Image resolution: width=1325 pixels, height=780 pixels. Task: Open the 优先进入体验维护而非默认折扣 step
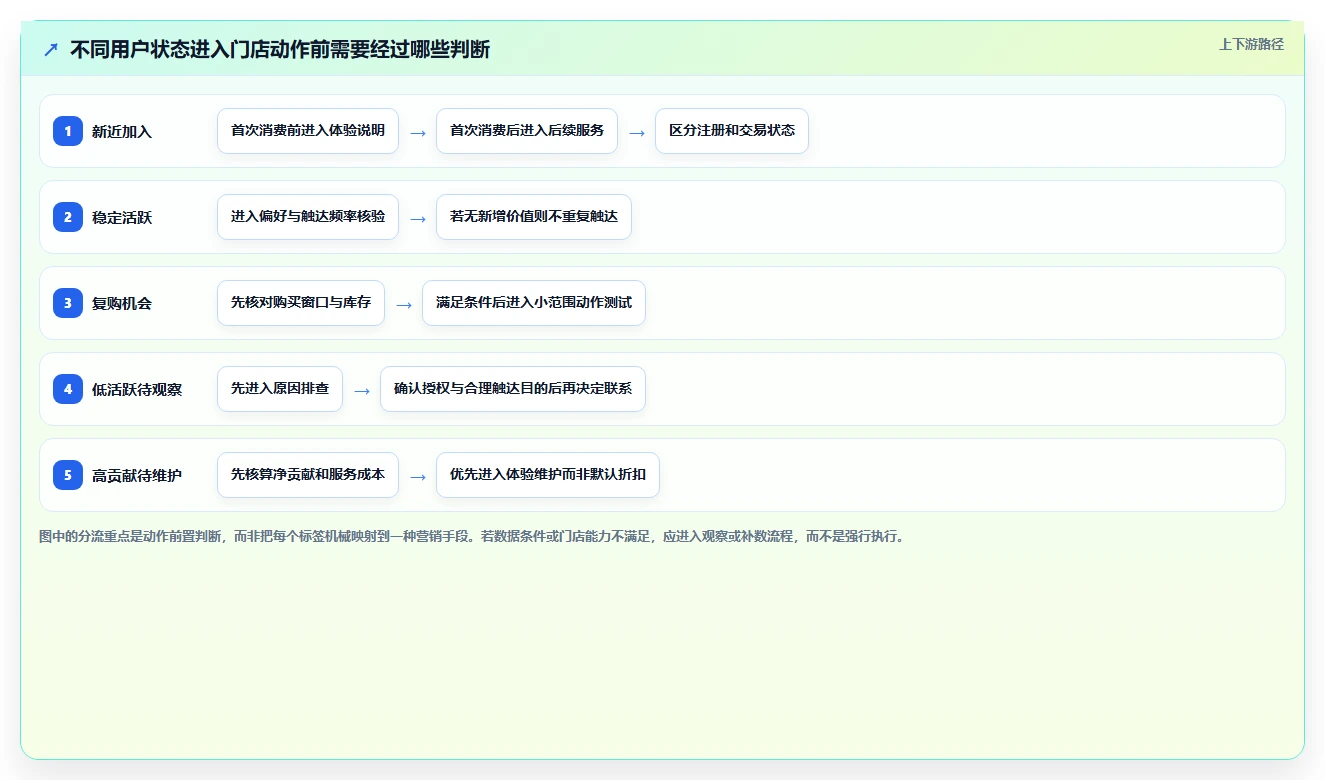pos(548,475)
